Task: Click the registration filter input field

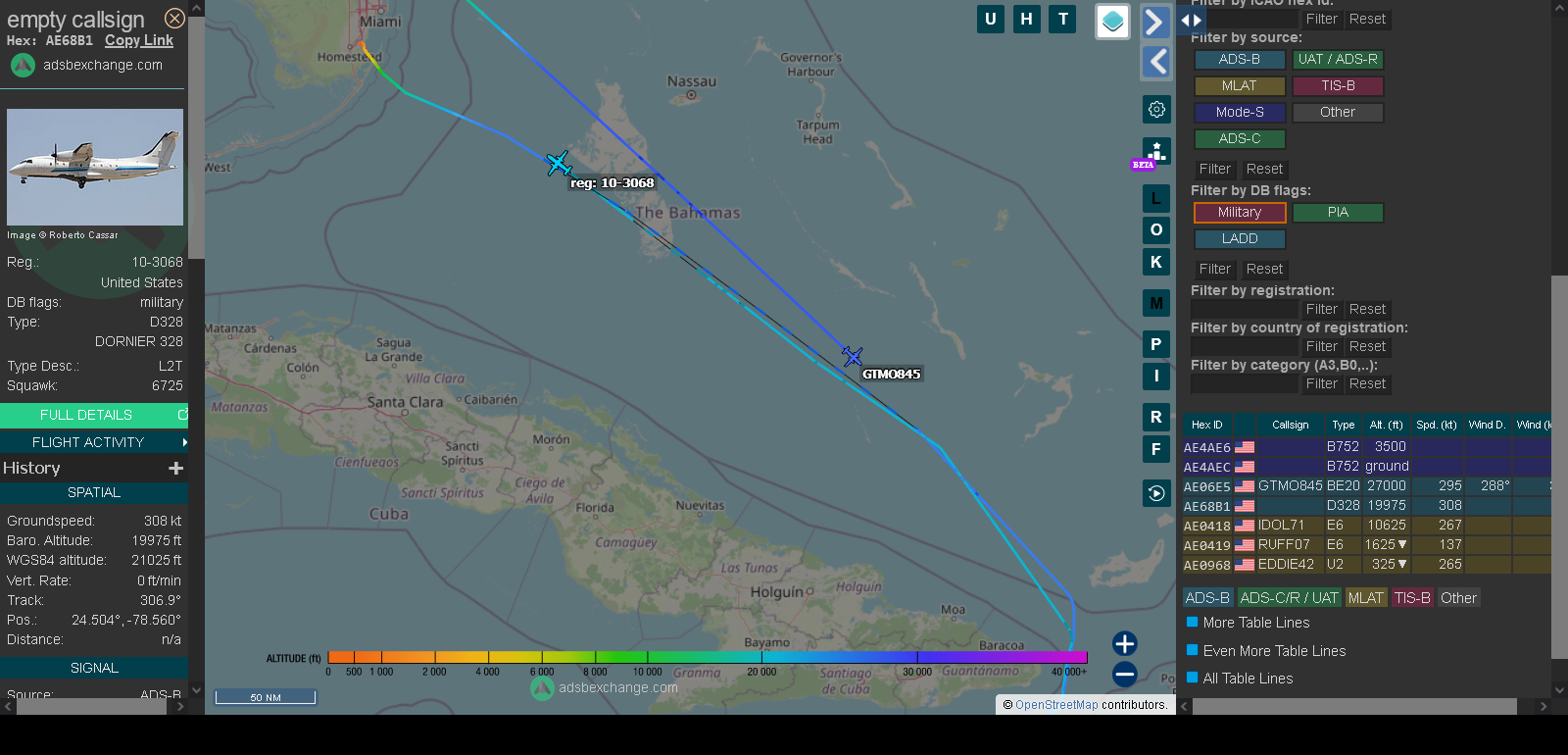Action: click(x=1245, y=310)
